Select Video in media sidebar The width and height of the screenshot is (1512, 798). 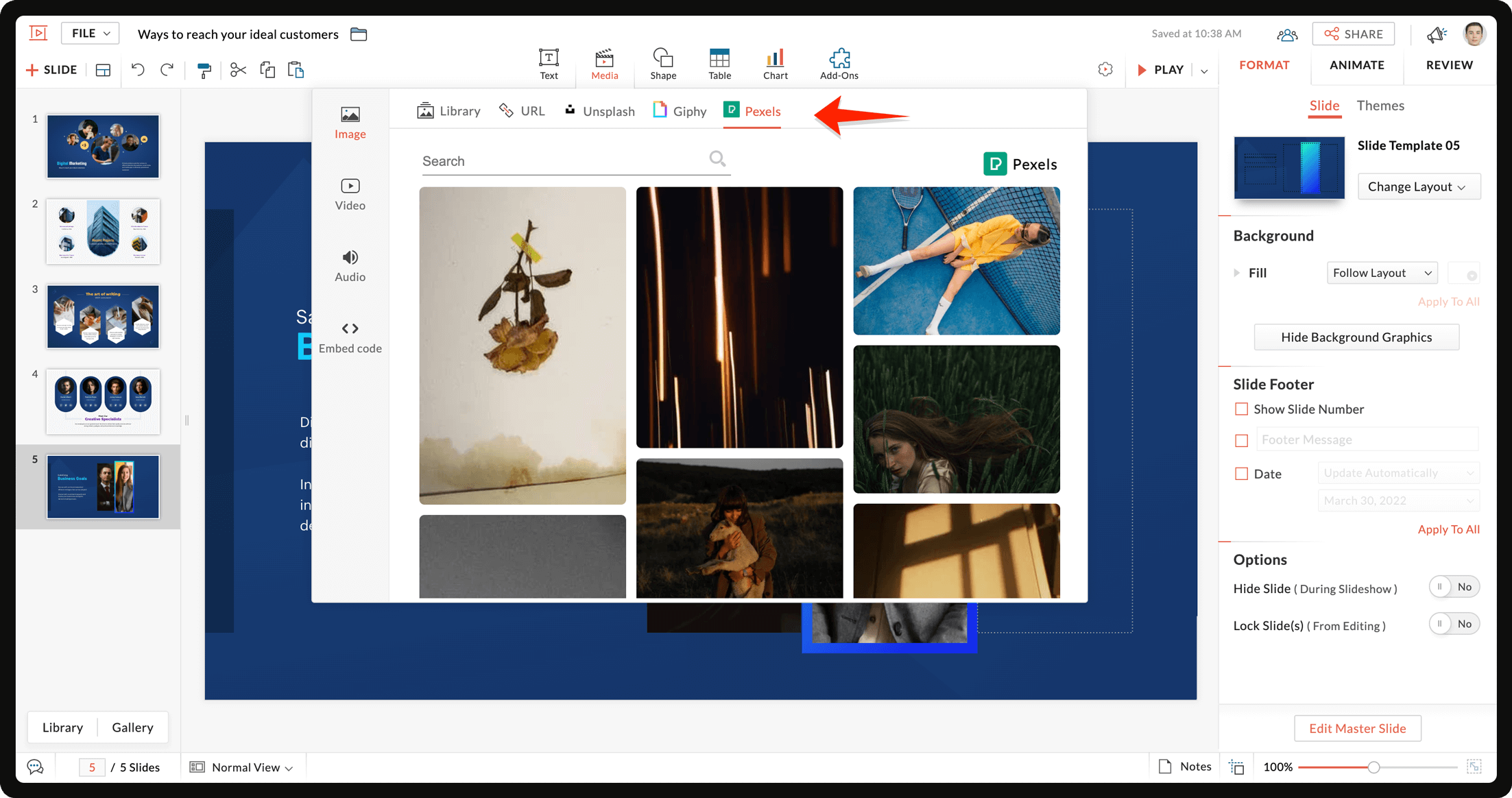point(350,194)
